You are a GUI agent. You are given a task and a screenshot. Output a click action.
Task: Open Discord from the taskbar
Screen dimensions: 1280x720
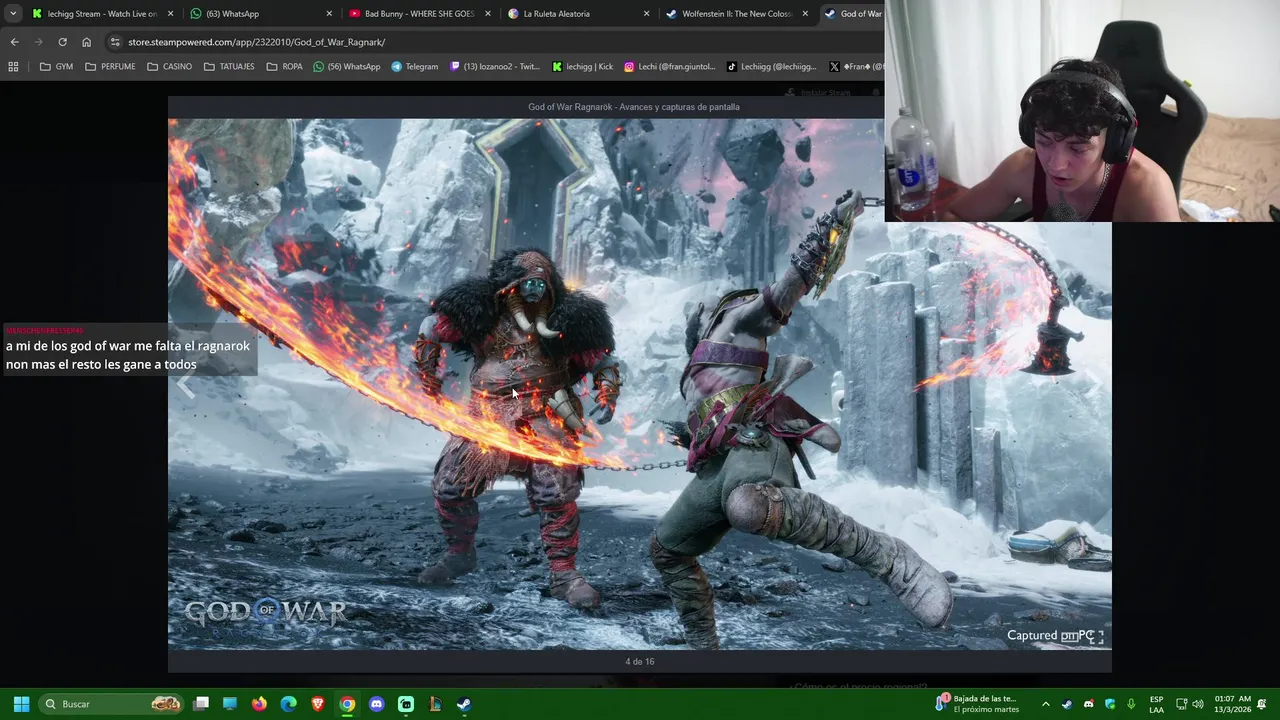click(x=376, y=704)
